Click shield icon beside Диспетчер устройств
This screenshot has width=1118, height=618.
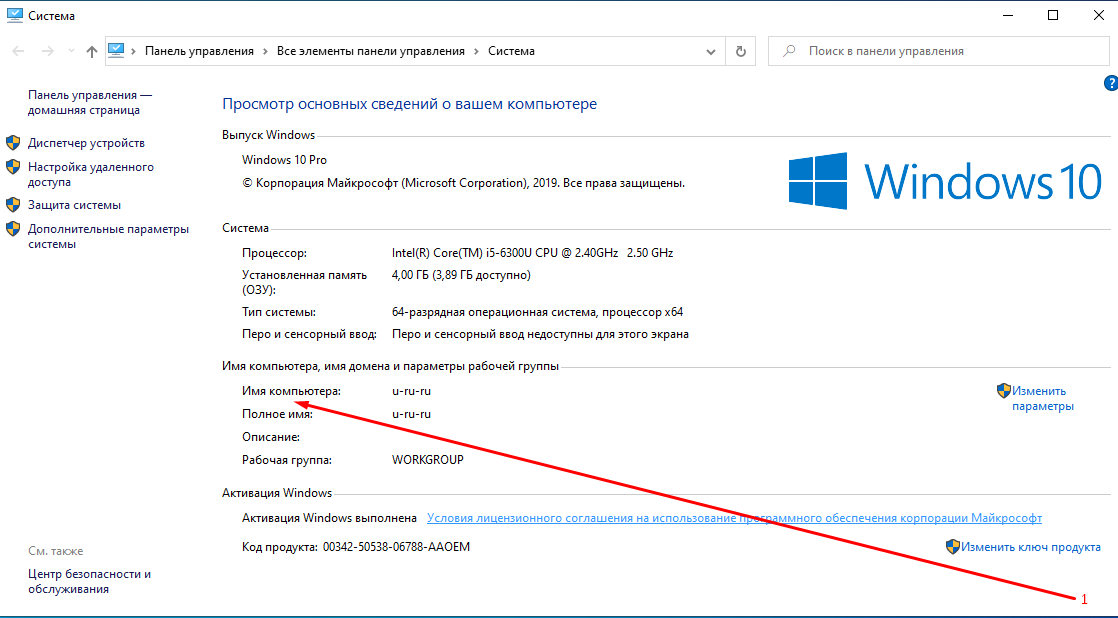13,143
